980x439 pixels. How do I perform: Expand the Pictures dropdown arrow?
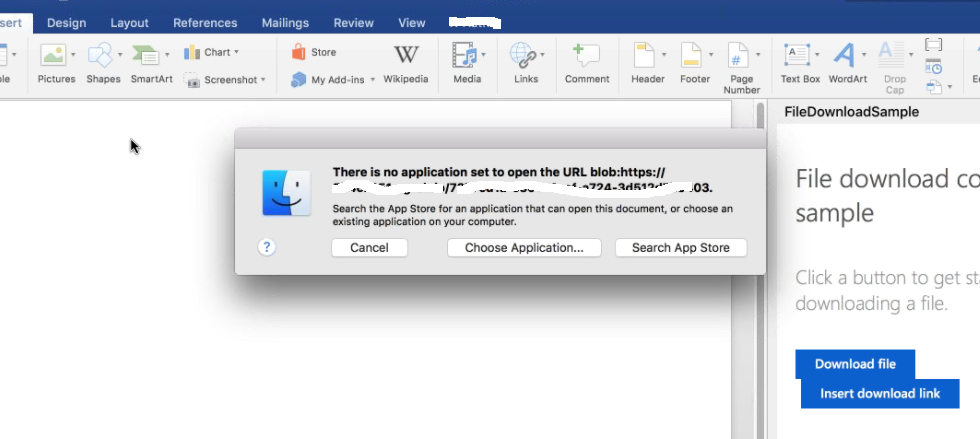coord(73,55)
